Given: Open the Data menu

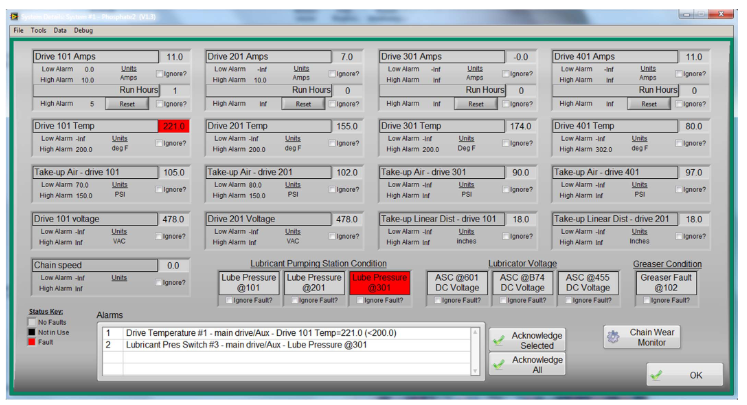Looking at the screenshot, I should coord(60,30).
